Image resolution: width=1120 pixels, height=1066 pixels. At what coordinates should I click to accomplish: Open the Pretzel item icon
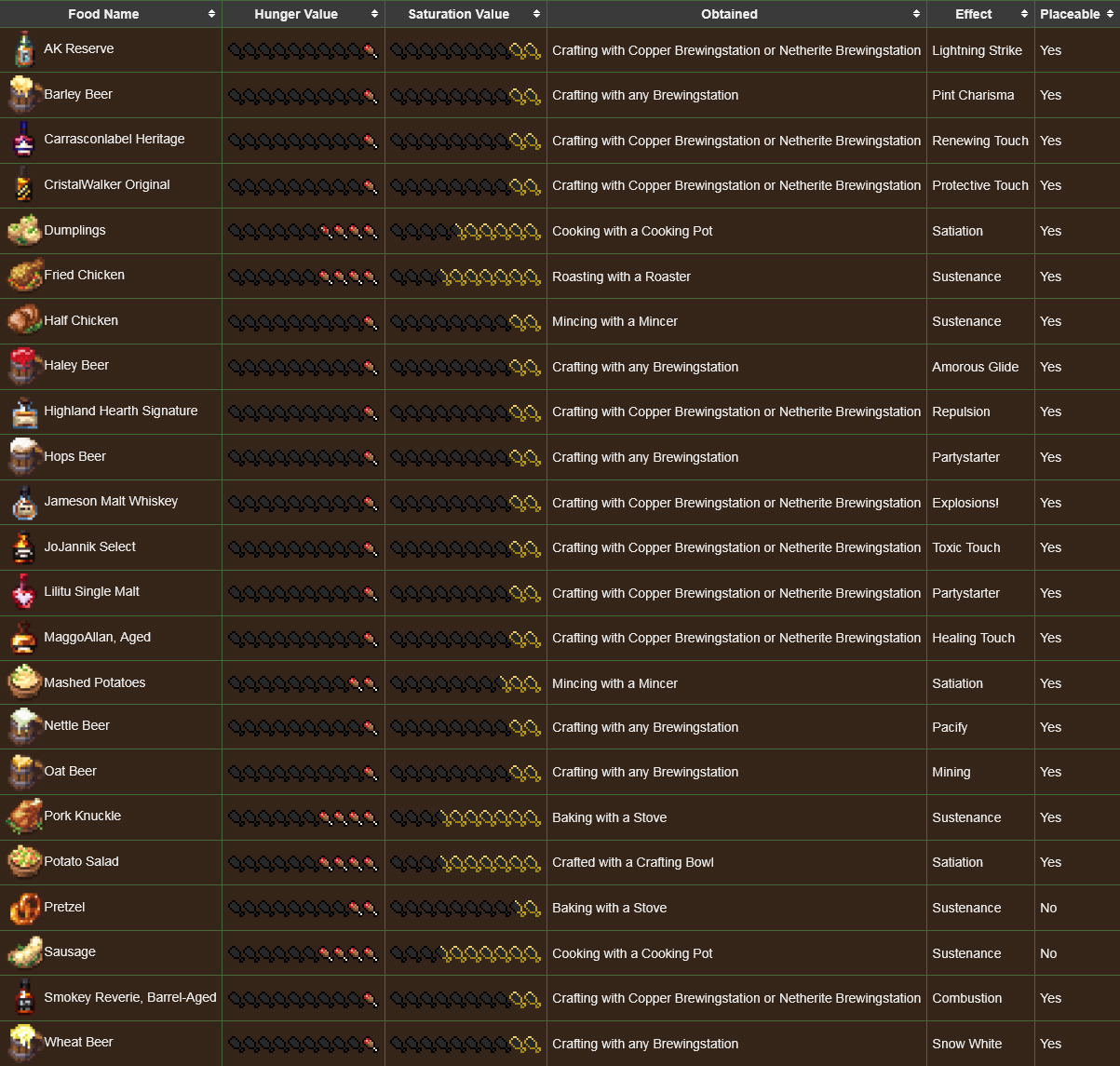[x=24, y=908]
